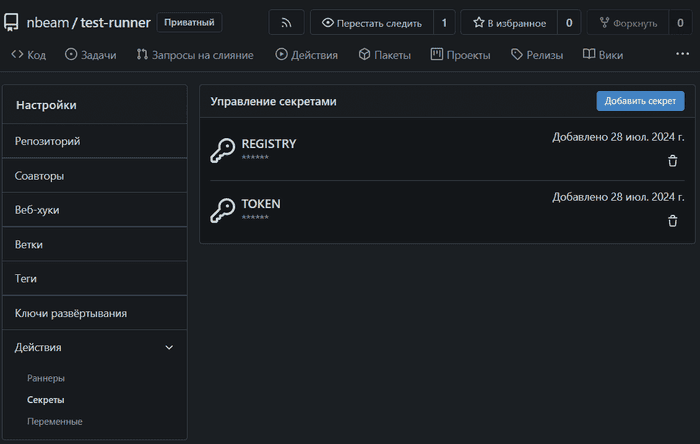700x444 pixels.
Task: Open the three-dots more menu in navigation
Action: point(682,54)
